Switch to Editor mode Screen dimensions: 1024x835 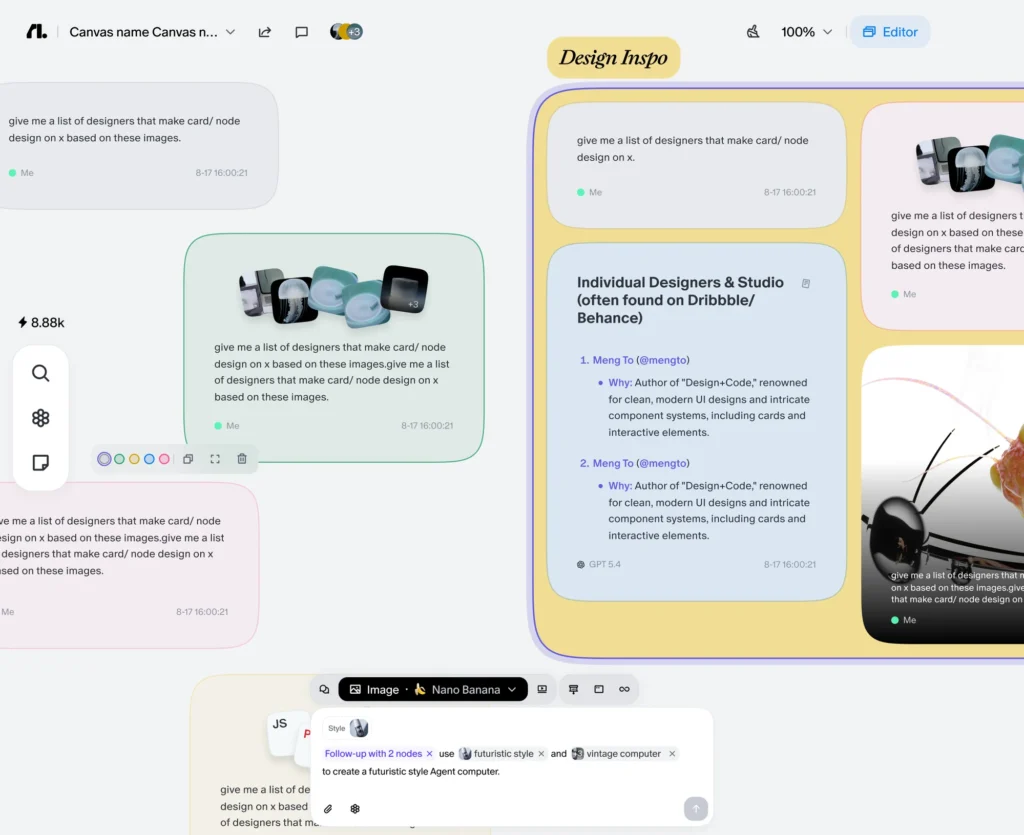(890, 32)
